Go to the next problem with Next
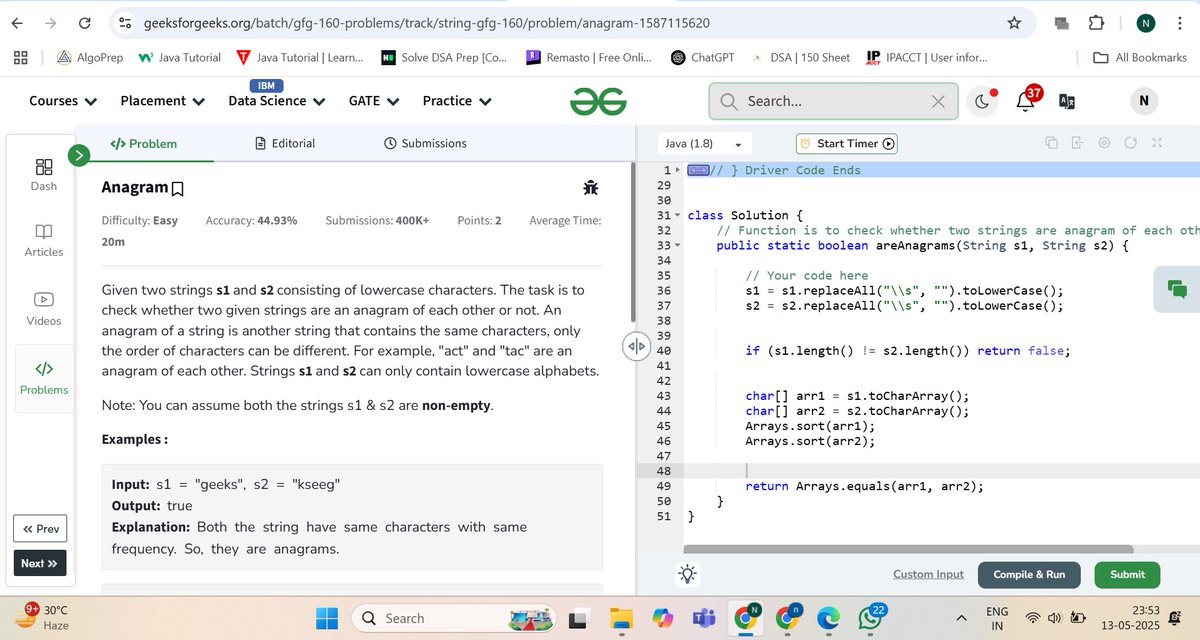 (40, 563)
